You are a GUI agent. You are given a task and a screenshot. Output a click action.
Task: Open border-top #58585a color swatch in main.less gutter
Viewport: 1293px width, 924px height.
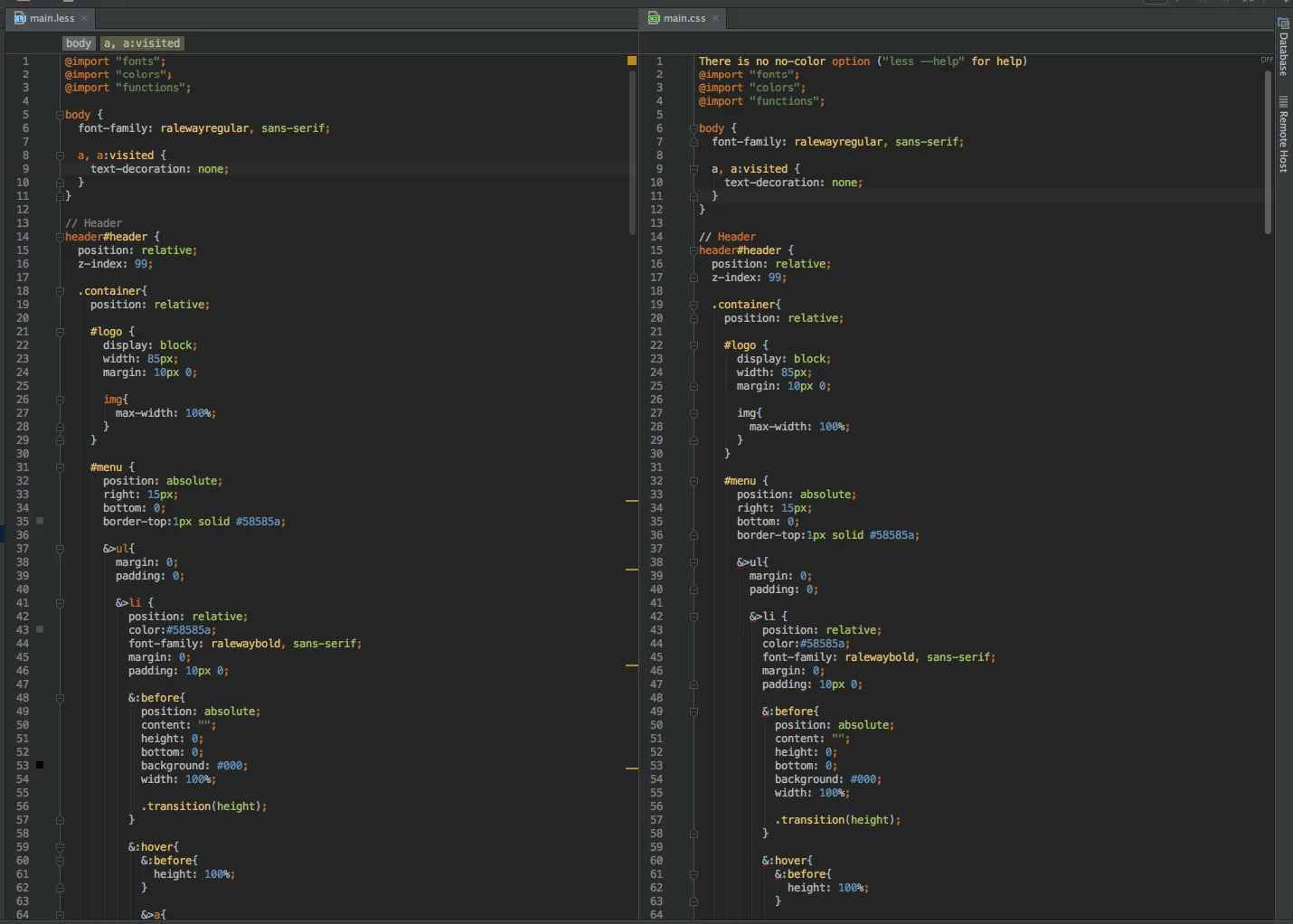40,521
